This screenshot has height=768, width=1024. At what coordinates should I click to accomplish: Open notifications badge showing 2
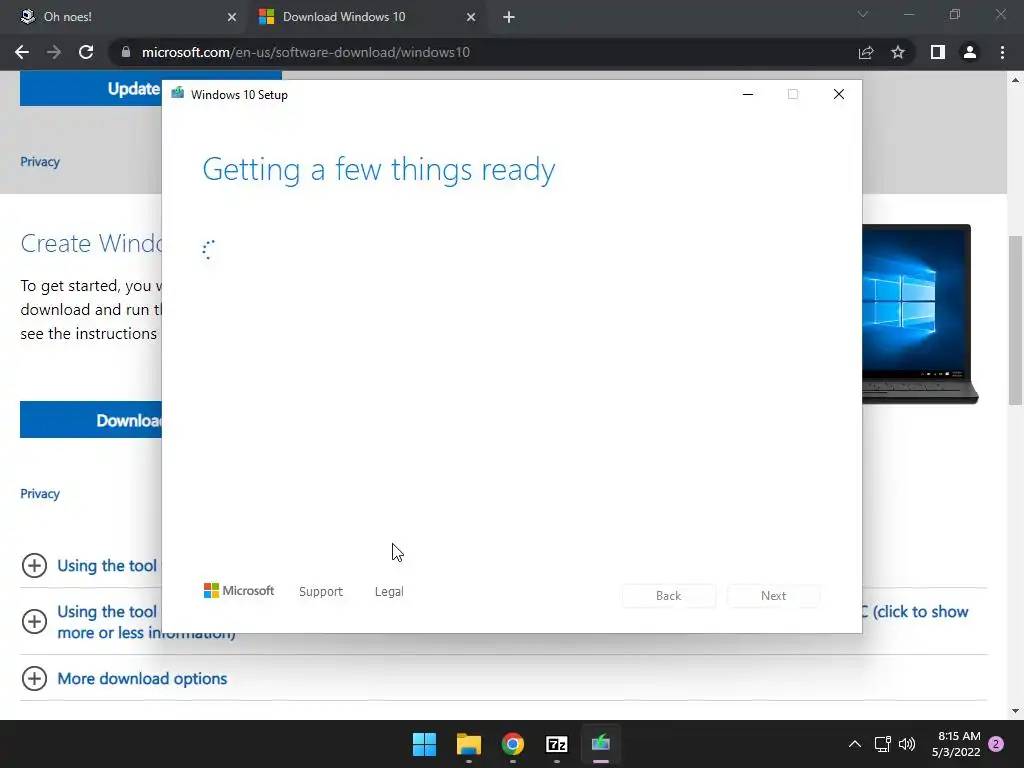996,744
